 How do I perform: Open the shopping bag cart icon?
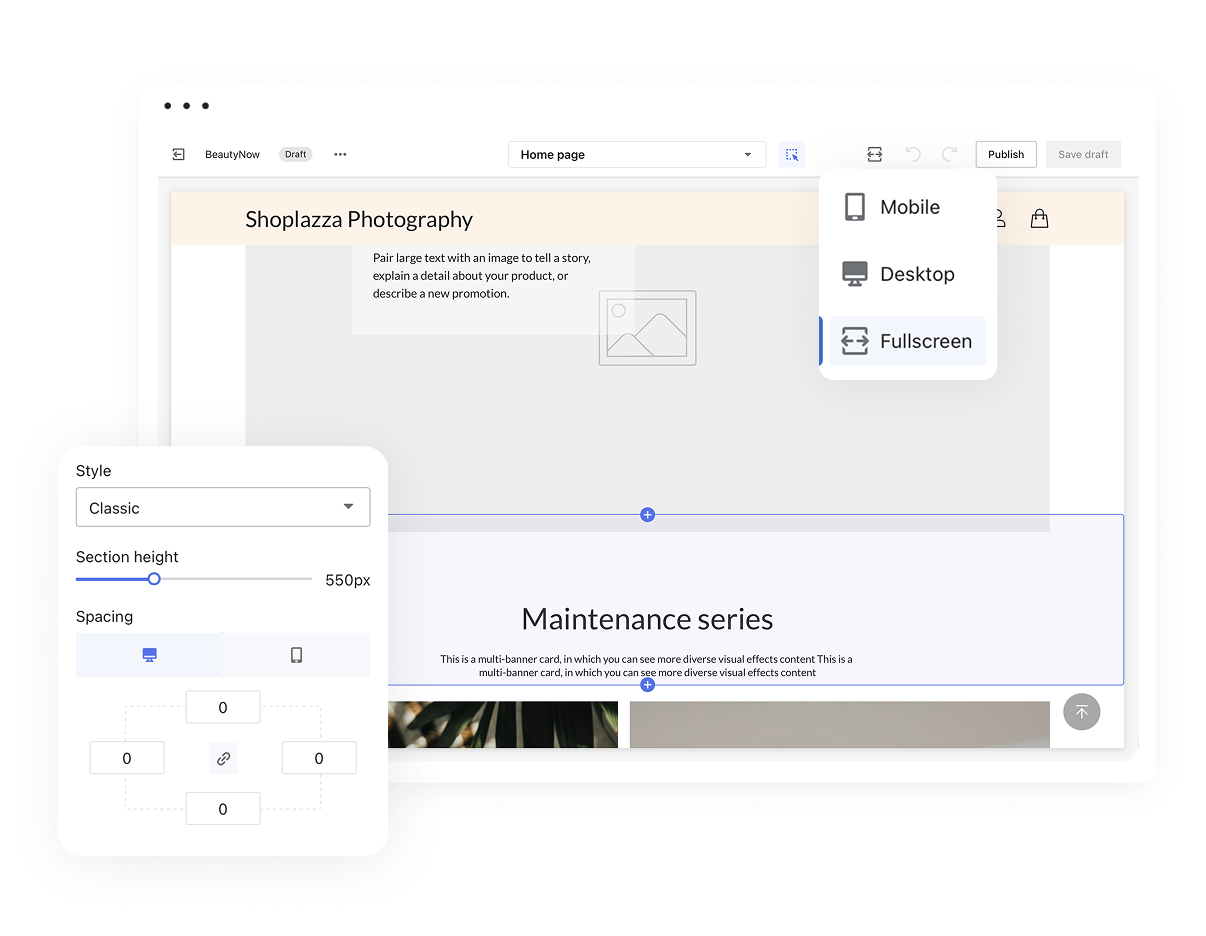[x=1039, y=218]
